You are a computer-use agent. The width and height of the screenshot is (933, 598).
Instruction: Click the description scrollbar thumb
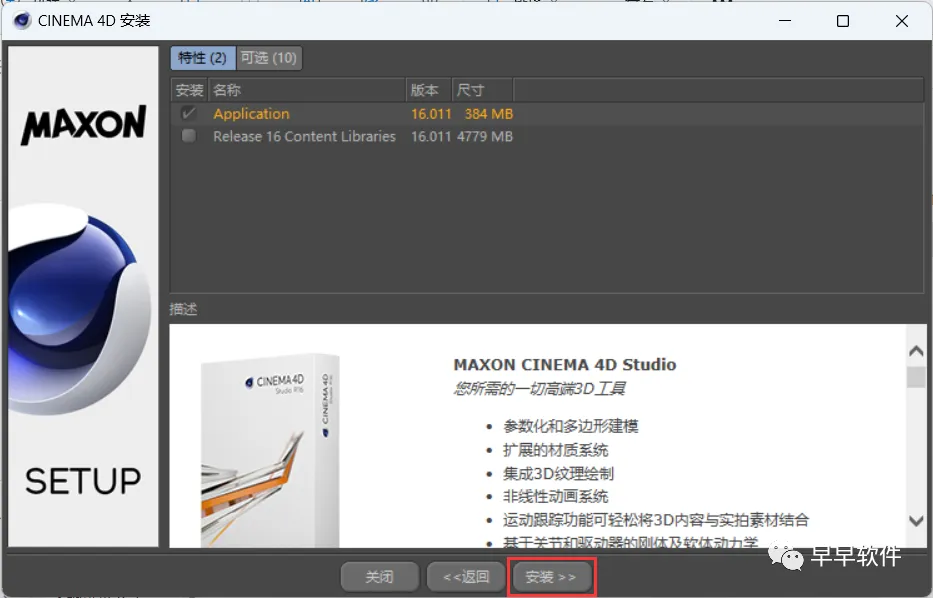point(916,377)
